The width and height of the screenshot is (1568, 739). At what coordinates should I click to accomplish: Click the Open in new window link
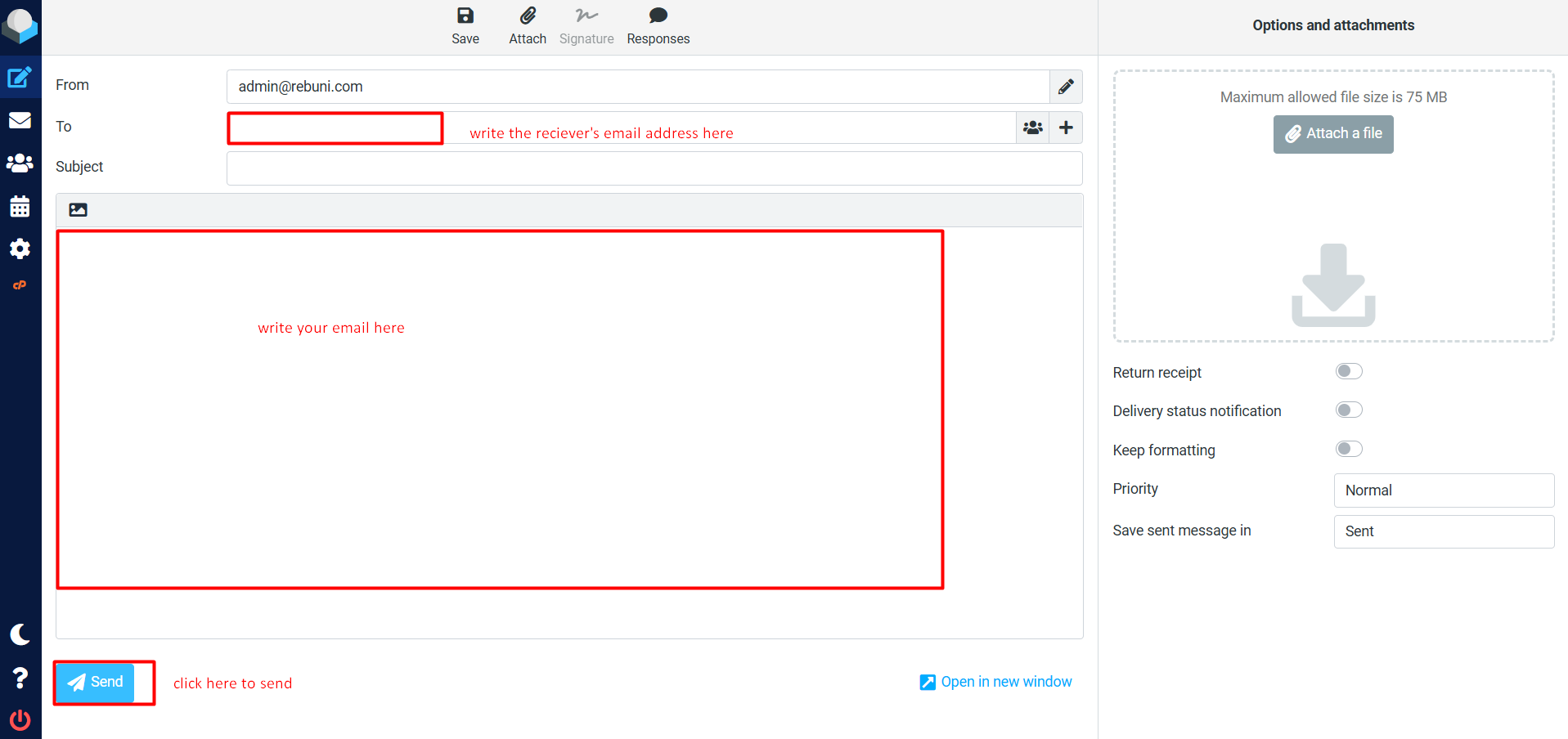click(x=995, y=682)
